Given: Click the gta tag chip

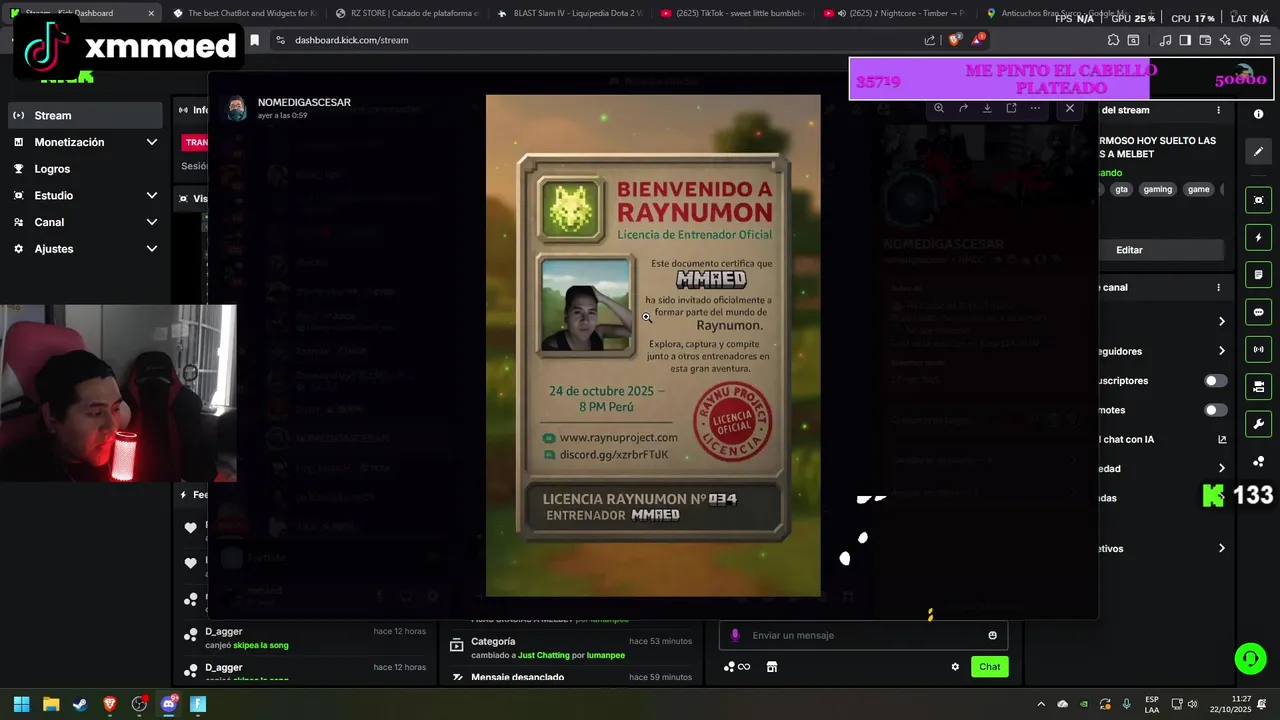Looking at the screenshot, I should click(1121, 189).
